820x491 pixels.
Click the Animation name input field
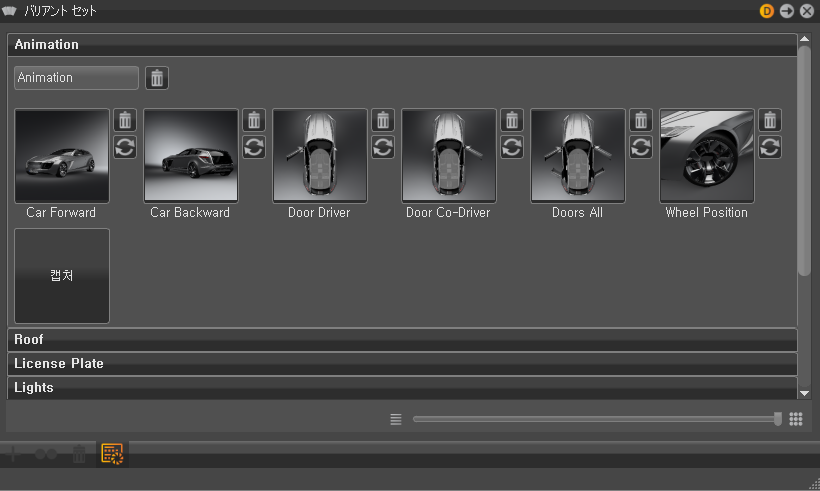click(76, 78)
